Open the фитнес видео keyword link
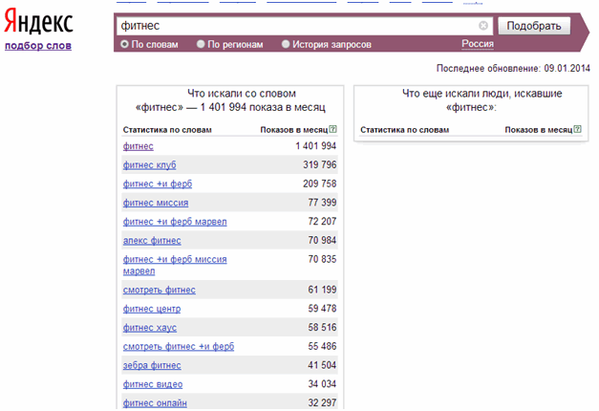Image resolution: width=599 pixels, height=411 pixels. 153,384
